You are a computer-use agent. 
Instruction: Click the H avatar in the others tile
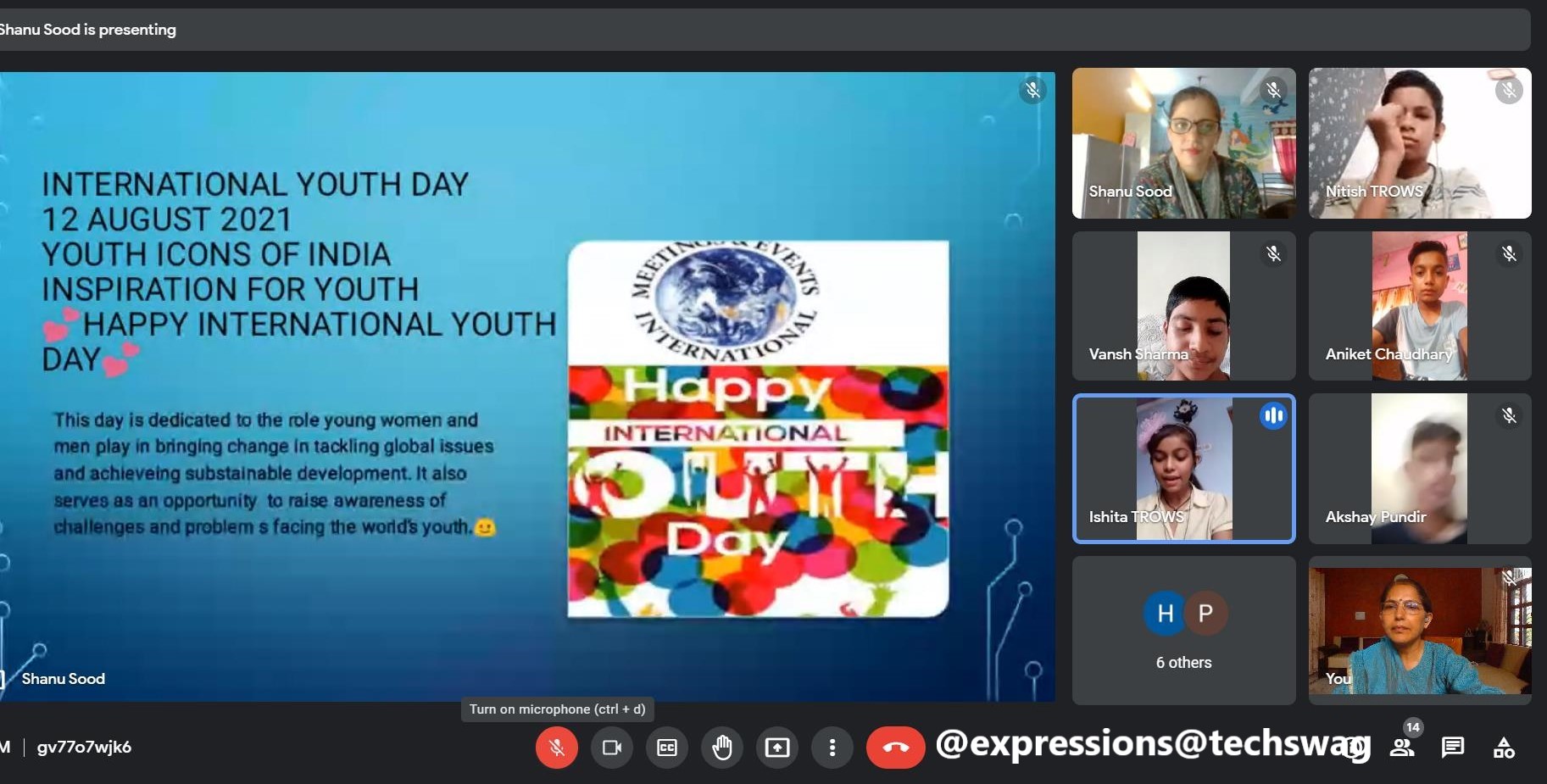coord(1166,613)
